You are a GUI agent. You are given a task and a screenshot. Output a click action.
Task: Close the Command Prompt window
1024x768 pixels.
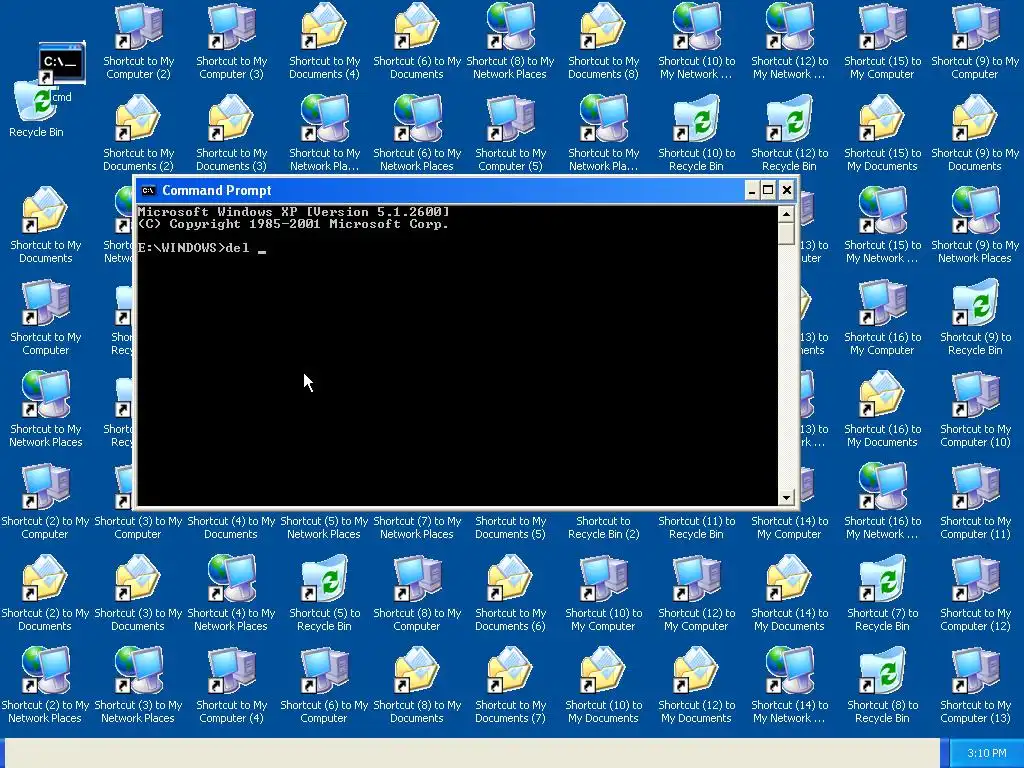click(787, 190)
